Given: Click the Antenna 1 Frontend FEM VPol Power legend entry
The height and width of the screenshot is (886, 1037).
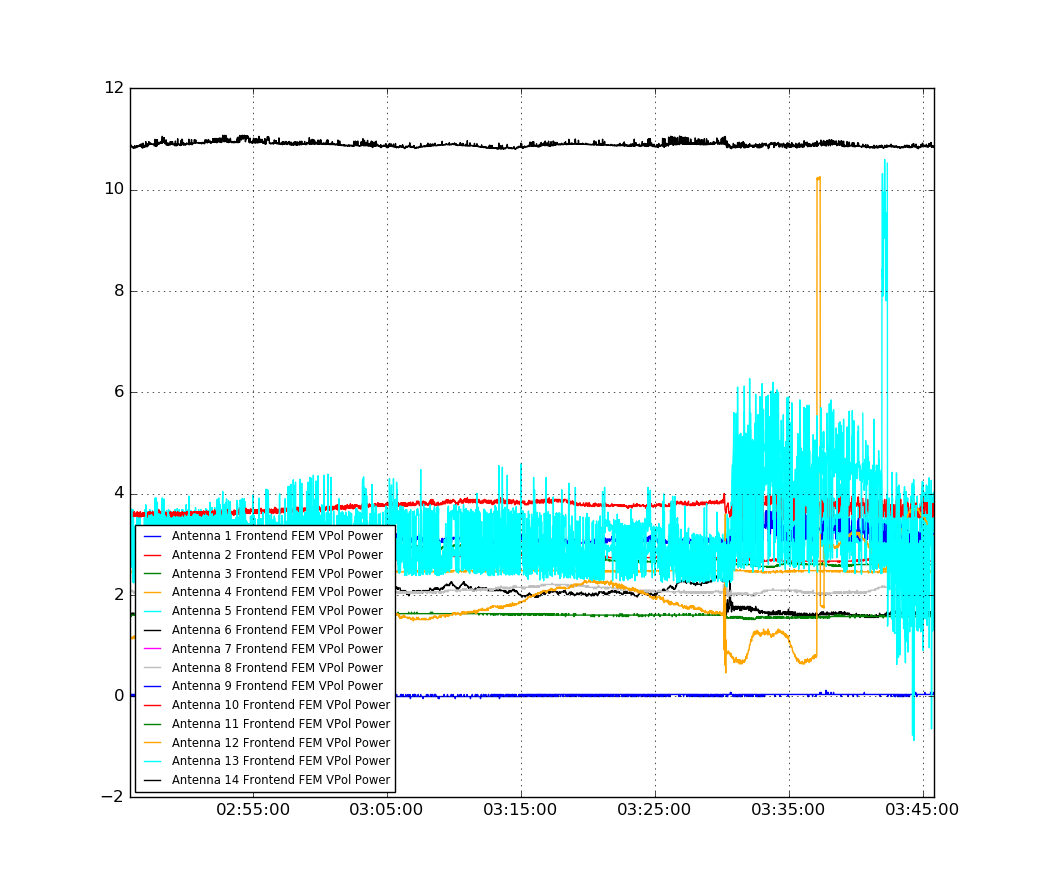Looking at the screenshot, I should click(x=263, y=536).
